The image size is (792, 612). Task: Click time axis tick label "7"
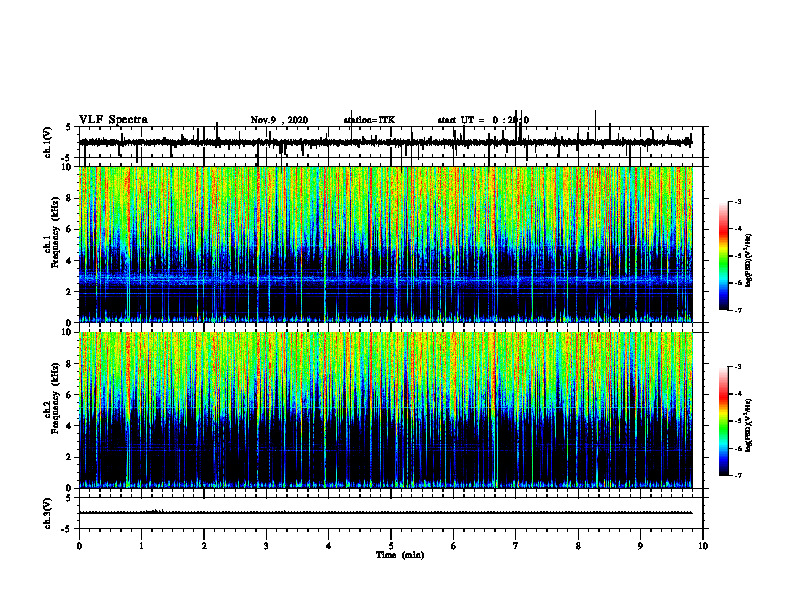point(516,546)
